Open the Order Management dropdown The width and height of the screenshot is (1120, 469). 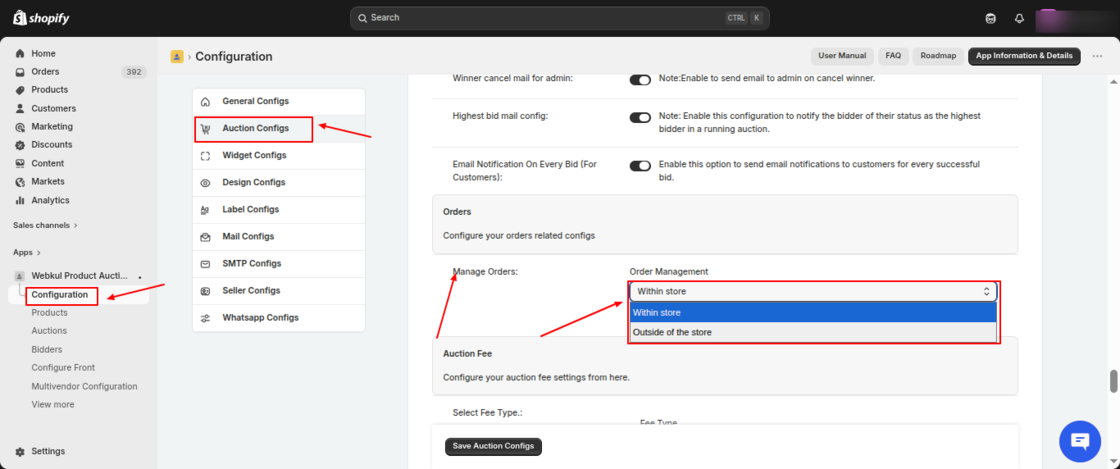tap(813, 291)
